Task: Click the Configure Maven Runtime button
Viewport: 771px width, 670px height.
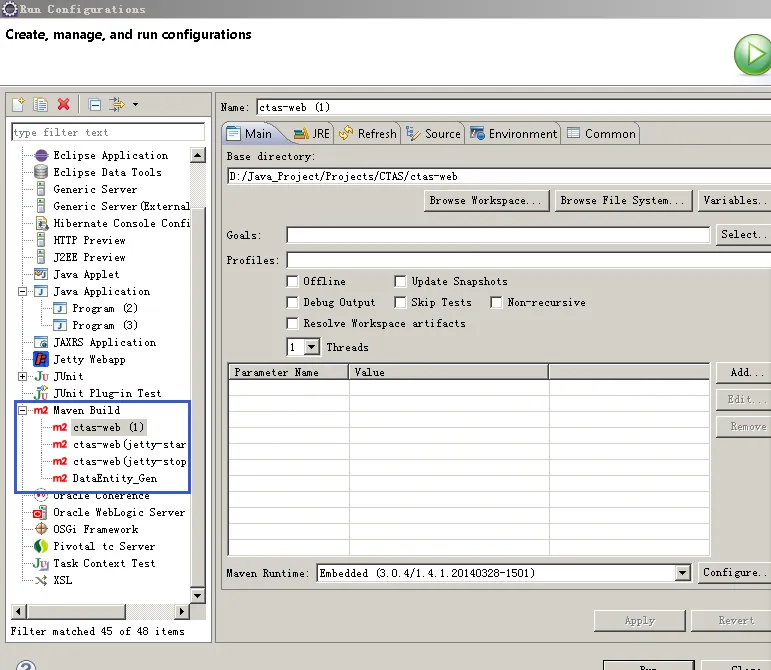Action: coord(735,573)
